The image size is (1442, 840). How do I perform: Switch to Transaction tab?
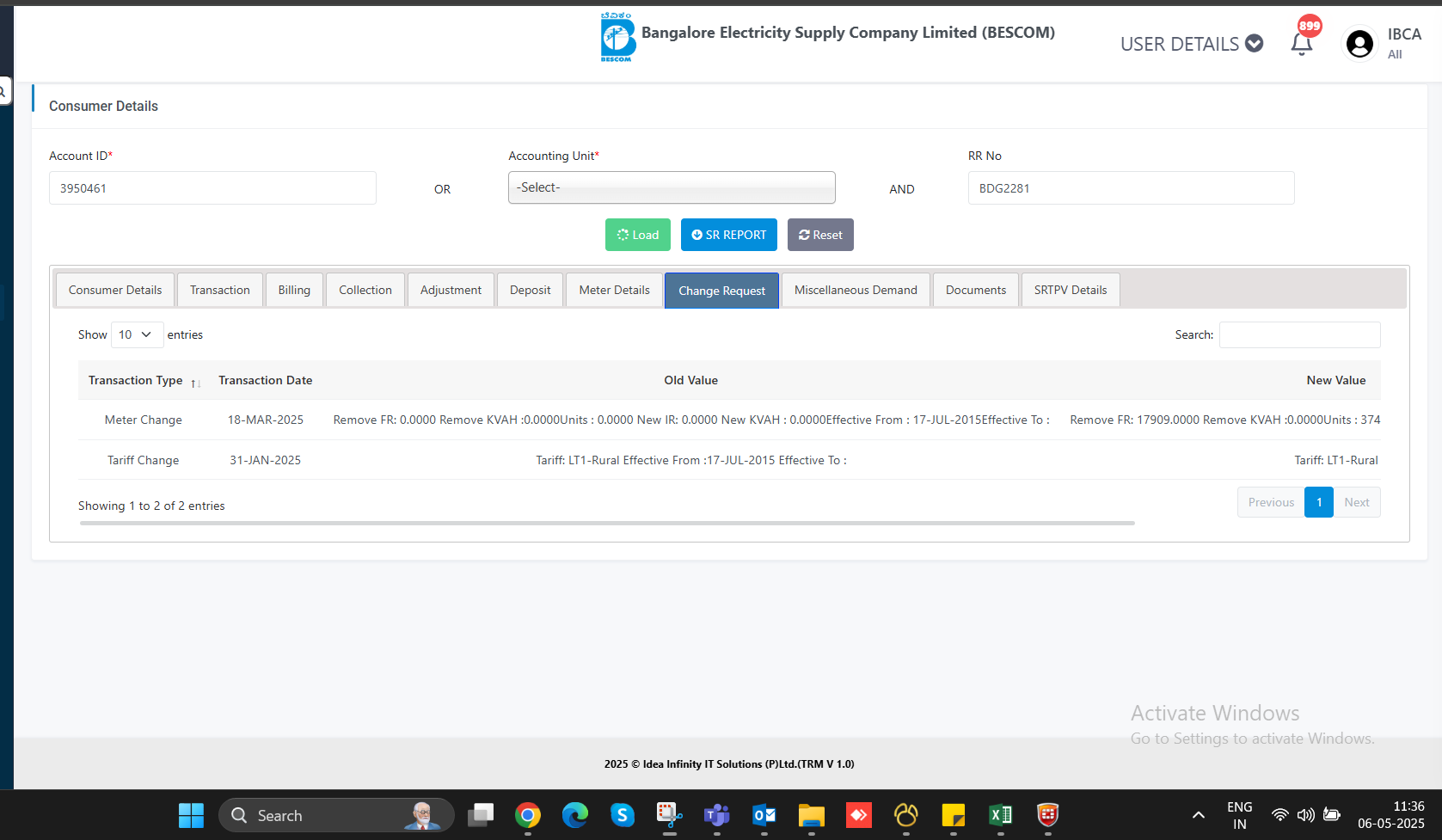tap(220, 290)
